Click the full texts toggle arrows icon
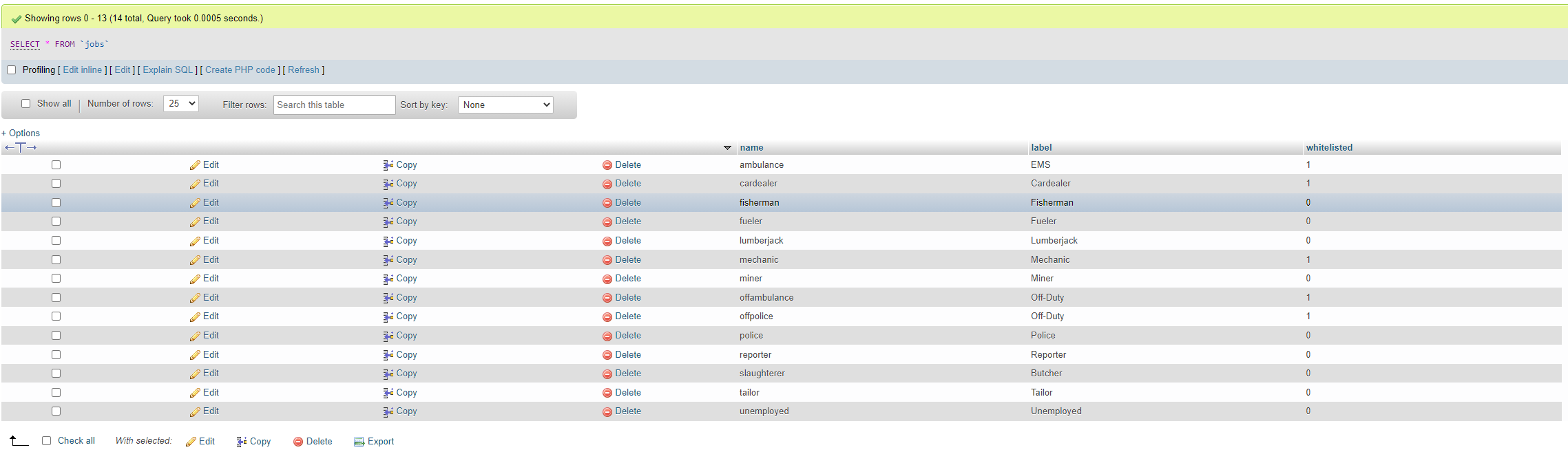Image resolution: width=1568 pixels, height=452 pixels. pyautogui.click(x=21, y=148)
